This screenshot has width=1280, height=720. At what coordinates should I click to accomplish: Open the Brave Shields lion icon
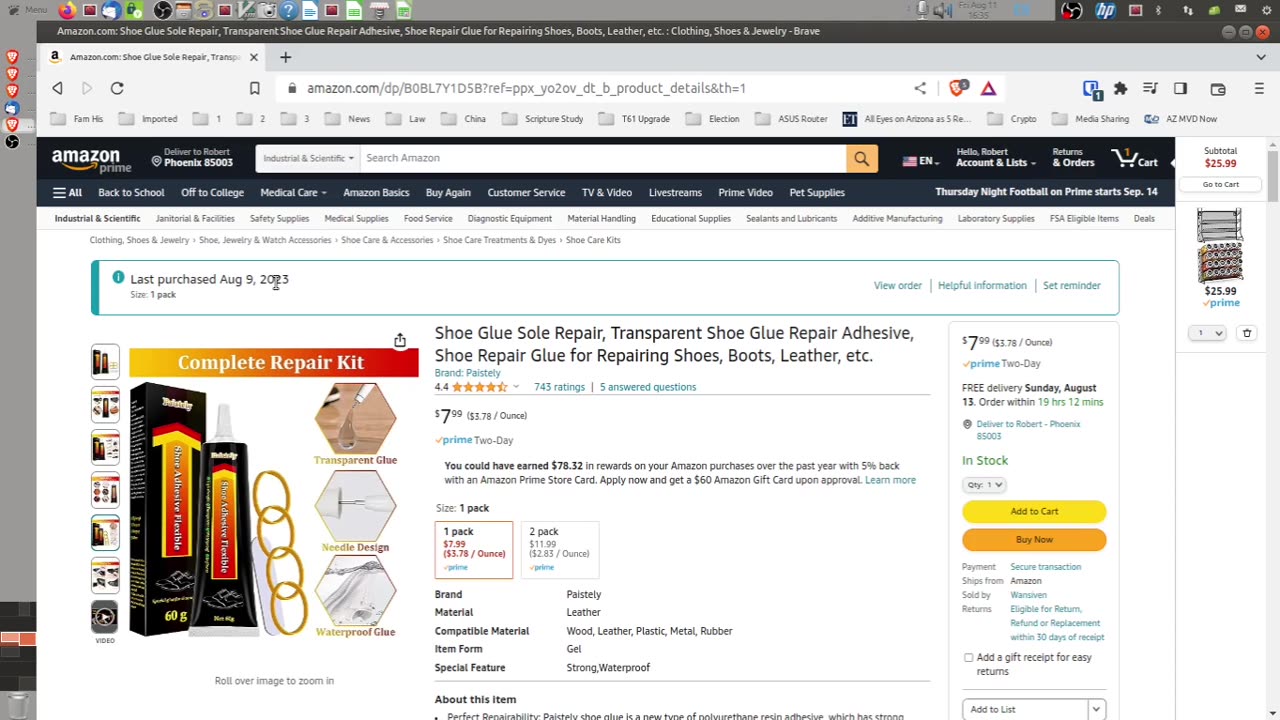(x=957, y=88)
